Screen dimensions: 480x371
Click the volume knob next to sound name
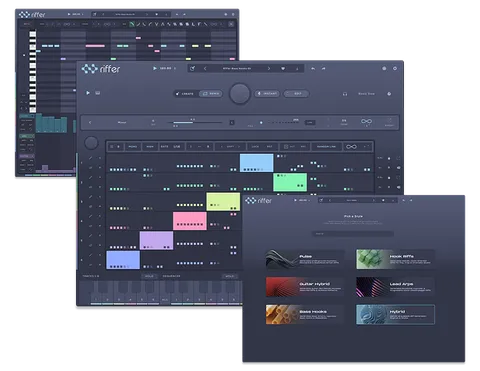[x=389, y=94]
